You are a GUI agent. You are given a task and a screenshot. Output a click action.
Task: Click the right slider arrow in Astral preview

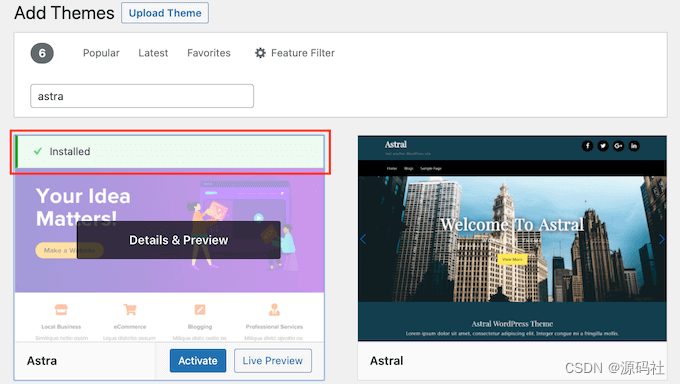click(661, 239)
